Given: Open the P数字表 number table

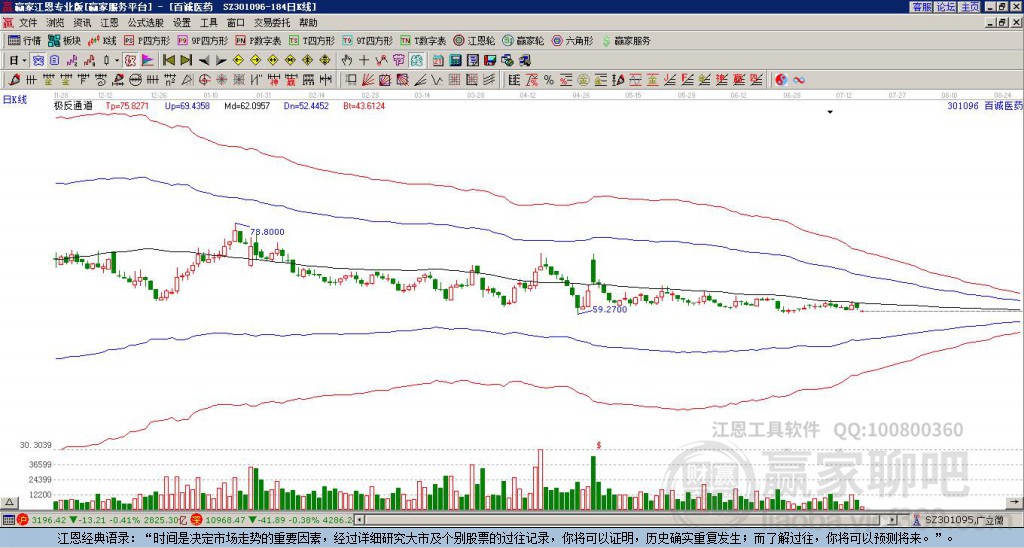Looking at the screenshot, I should tap(258, 40).
